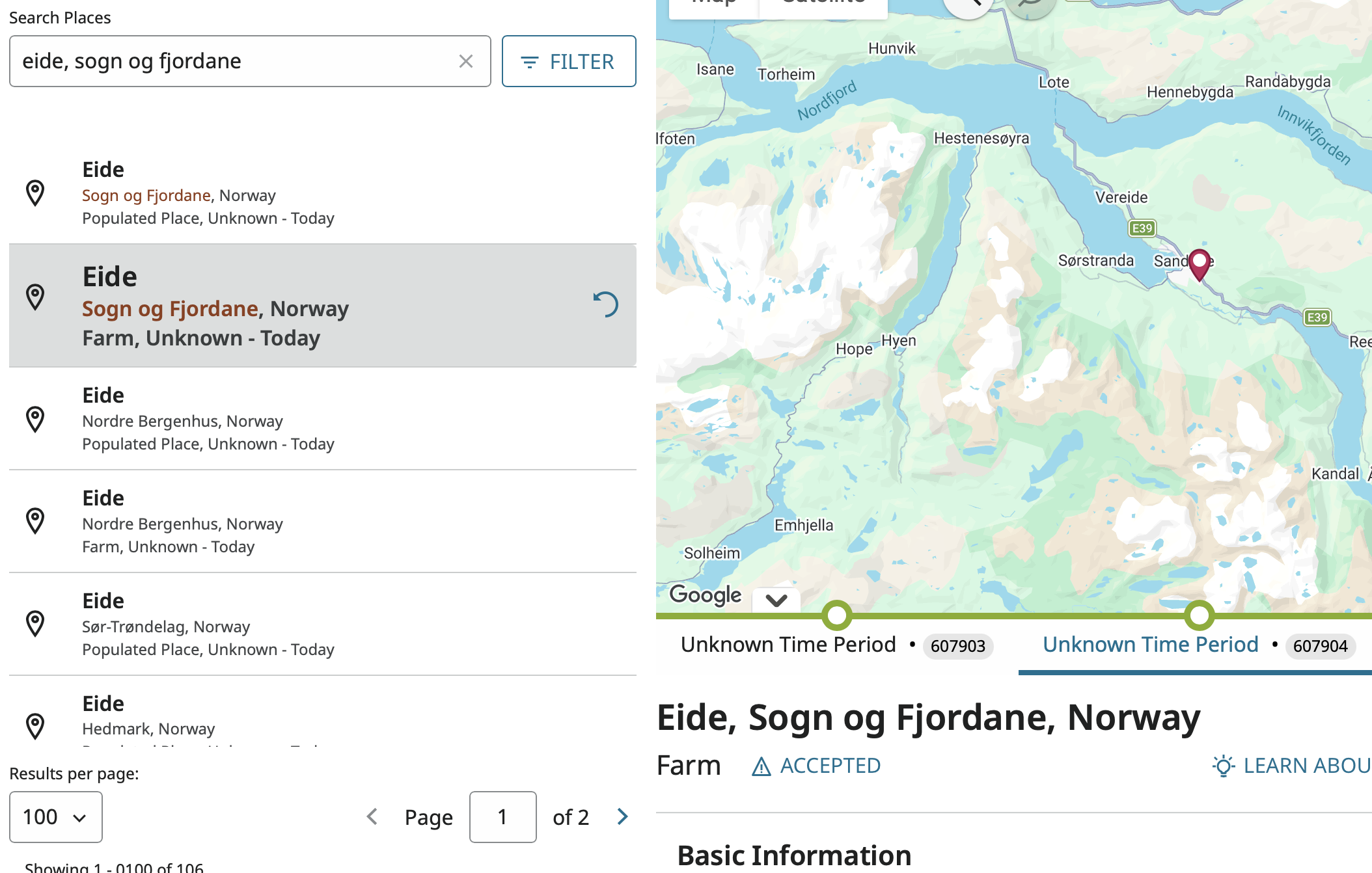
Task: Click the page number input field
Action: (x=502, y=817)
